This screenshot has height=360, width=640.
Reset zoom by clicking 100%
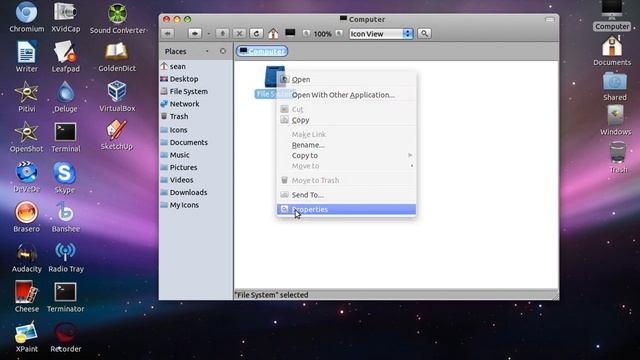pos(322,34)
